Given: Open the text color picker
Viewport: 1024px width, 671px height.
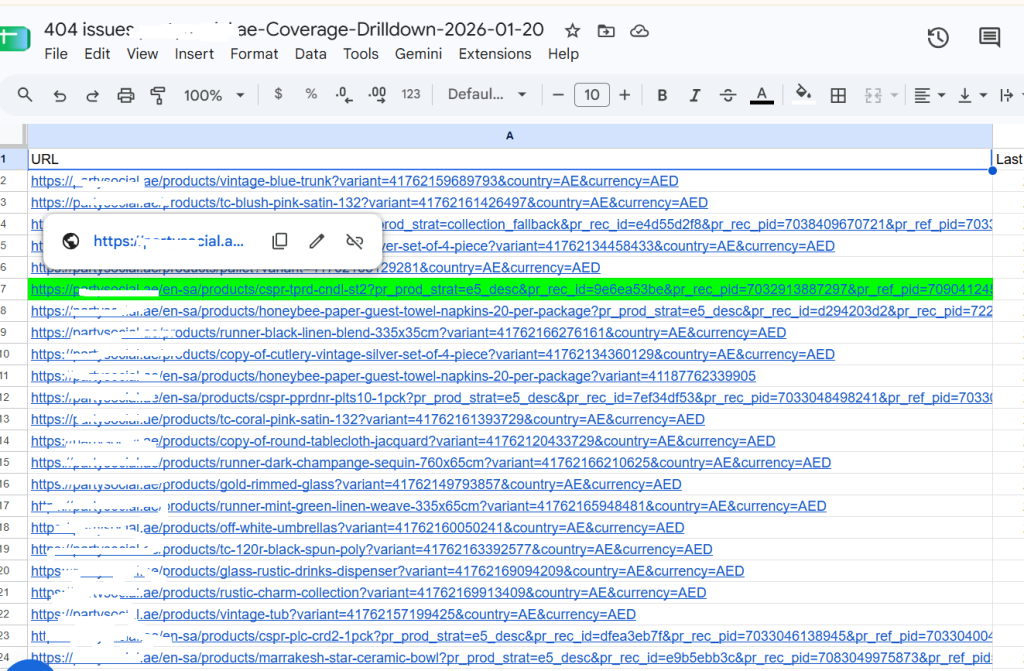Looking at the screenshot, I should [x=761, y=95].
